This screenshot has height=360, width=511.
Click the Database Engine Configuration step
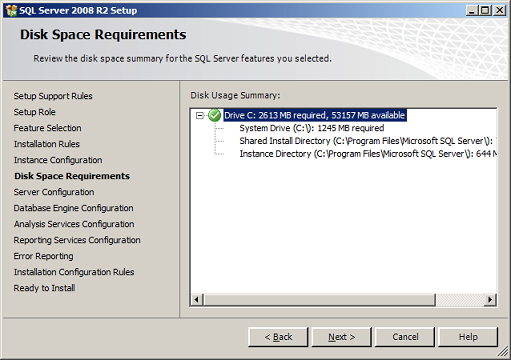73,208
